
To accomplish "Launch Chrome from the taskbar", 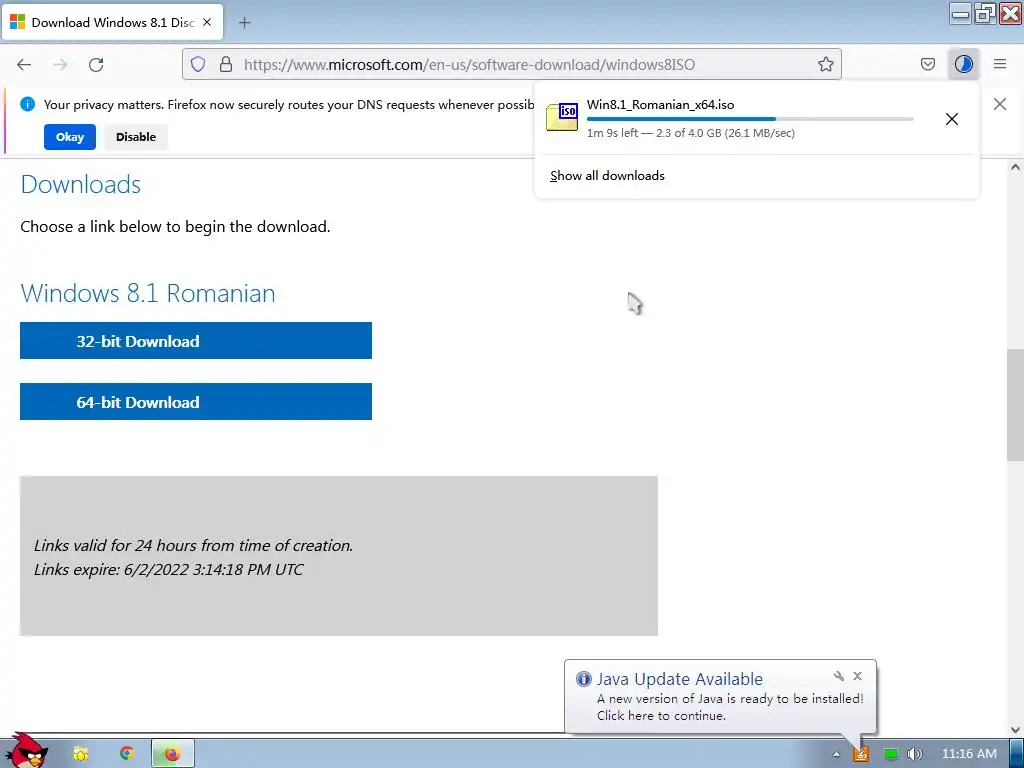I will pos(127,754).
